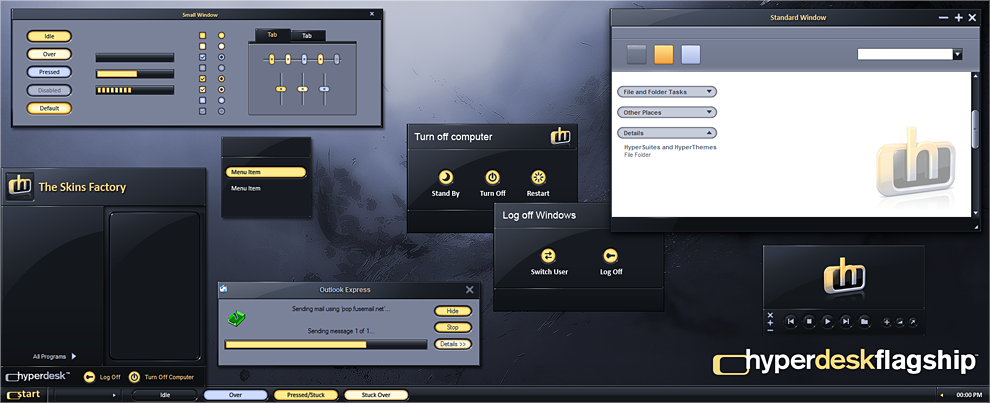Select the blue radio button with a dot
990x403 pixels.
pyautogui.click(x=221, y=57)
